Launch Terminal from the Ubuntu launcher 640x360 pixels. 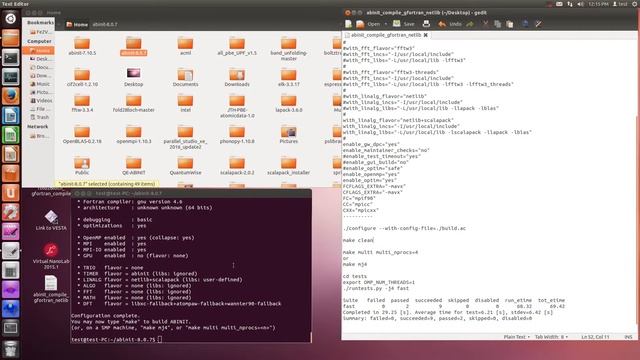(11, 58)
